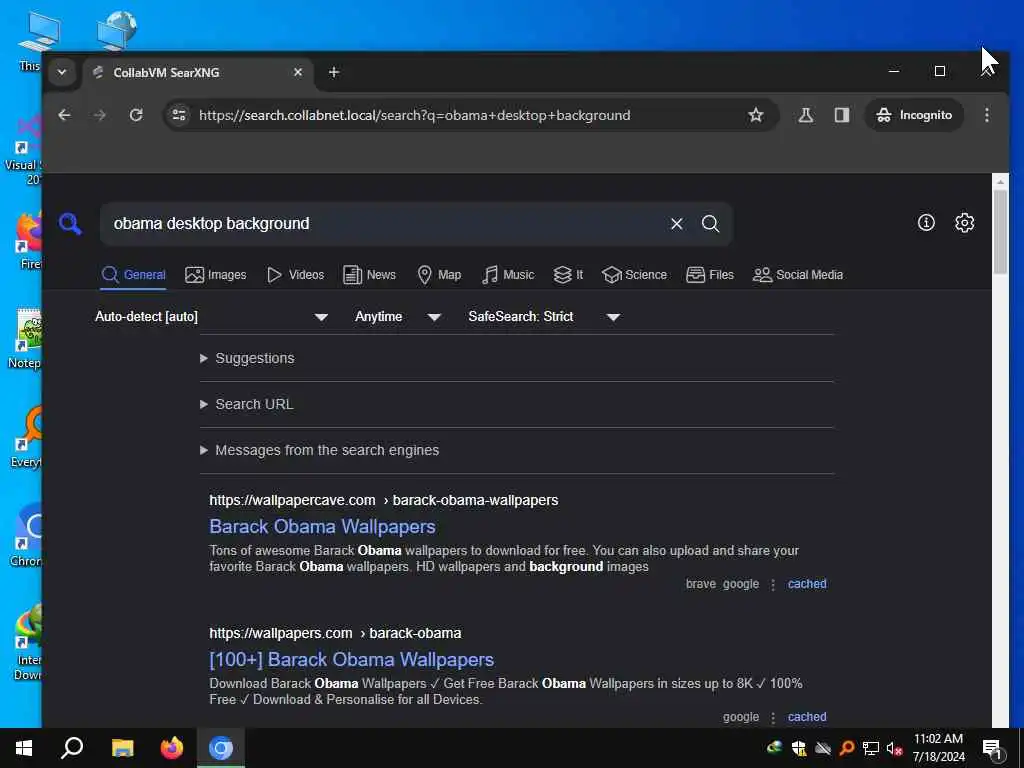This screenshot has height=768, width=1024.
Task: Open the About info icon
Action: coord(926,223)
